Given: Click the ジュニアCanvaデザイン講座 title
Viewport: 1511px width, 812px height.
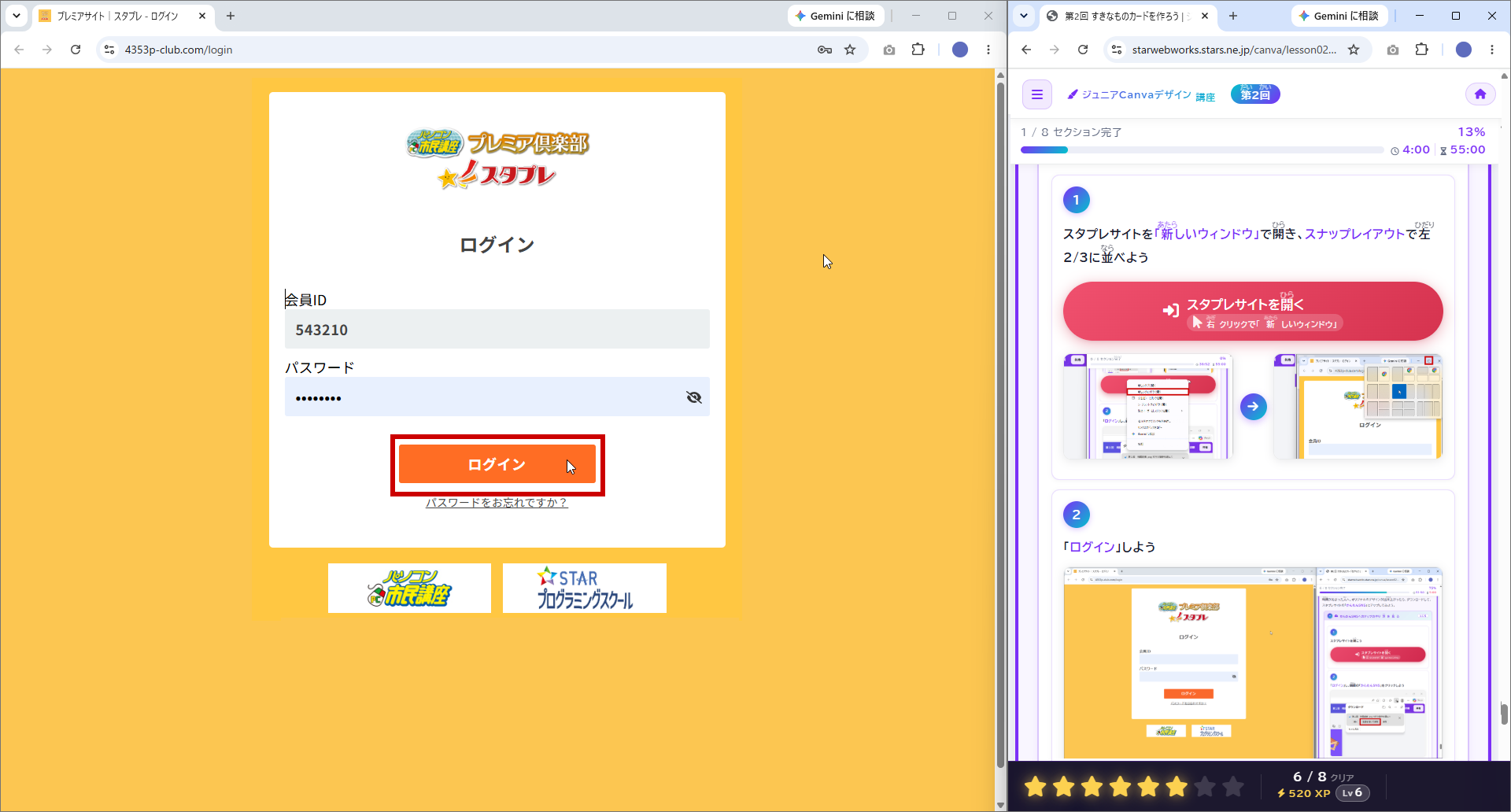Looking at the screenshot, I should pos(1141,95).
